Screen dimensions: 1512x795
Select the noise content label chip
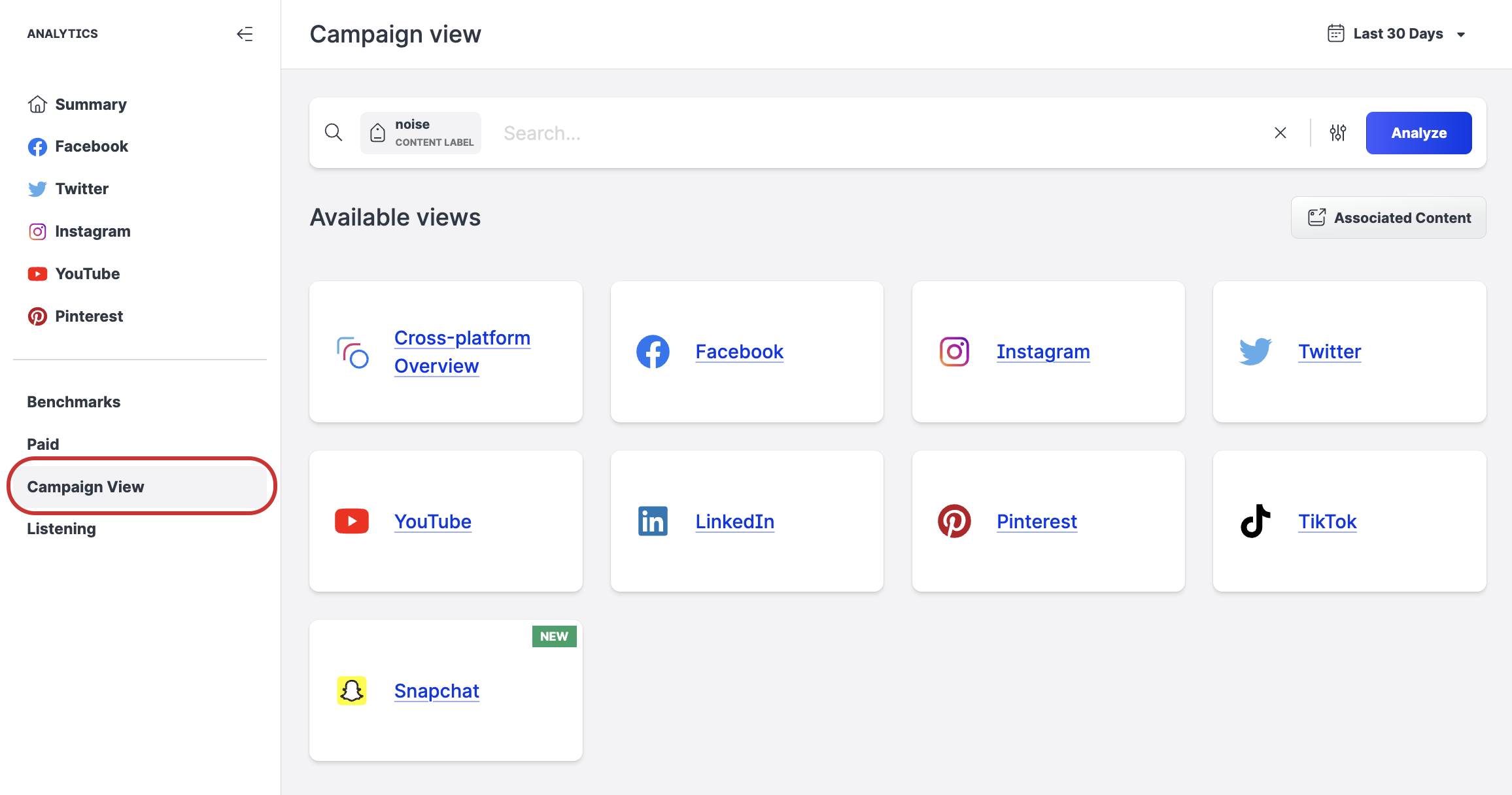click(x=421, y=133)
